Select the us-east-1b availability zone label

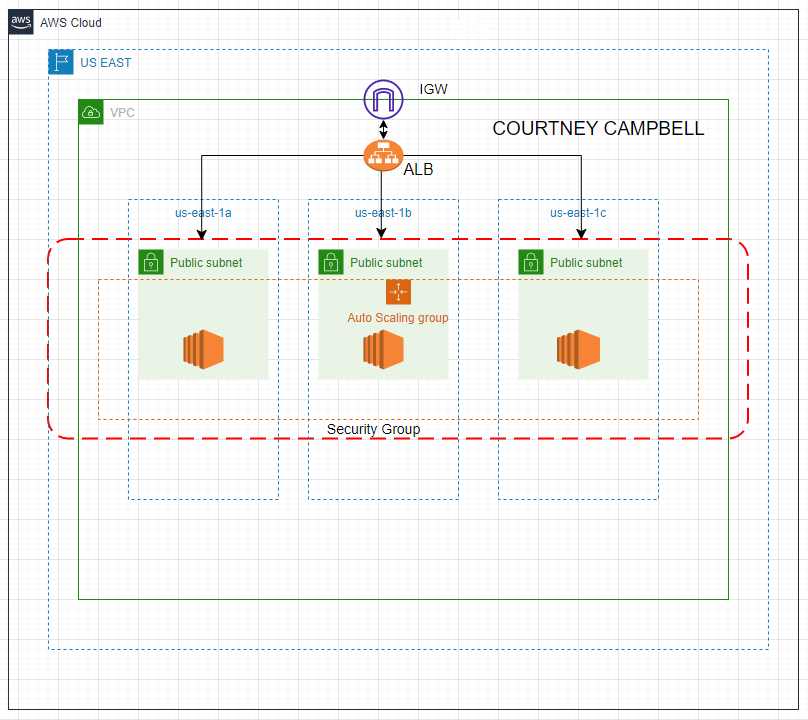pyautogui.click(x=382, y=213)
